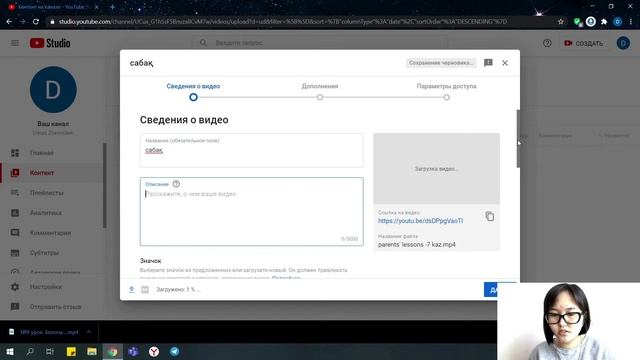Open Windows taskbar search
The height and width of the screenshot is (360, 640).
[30, 351]
